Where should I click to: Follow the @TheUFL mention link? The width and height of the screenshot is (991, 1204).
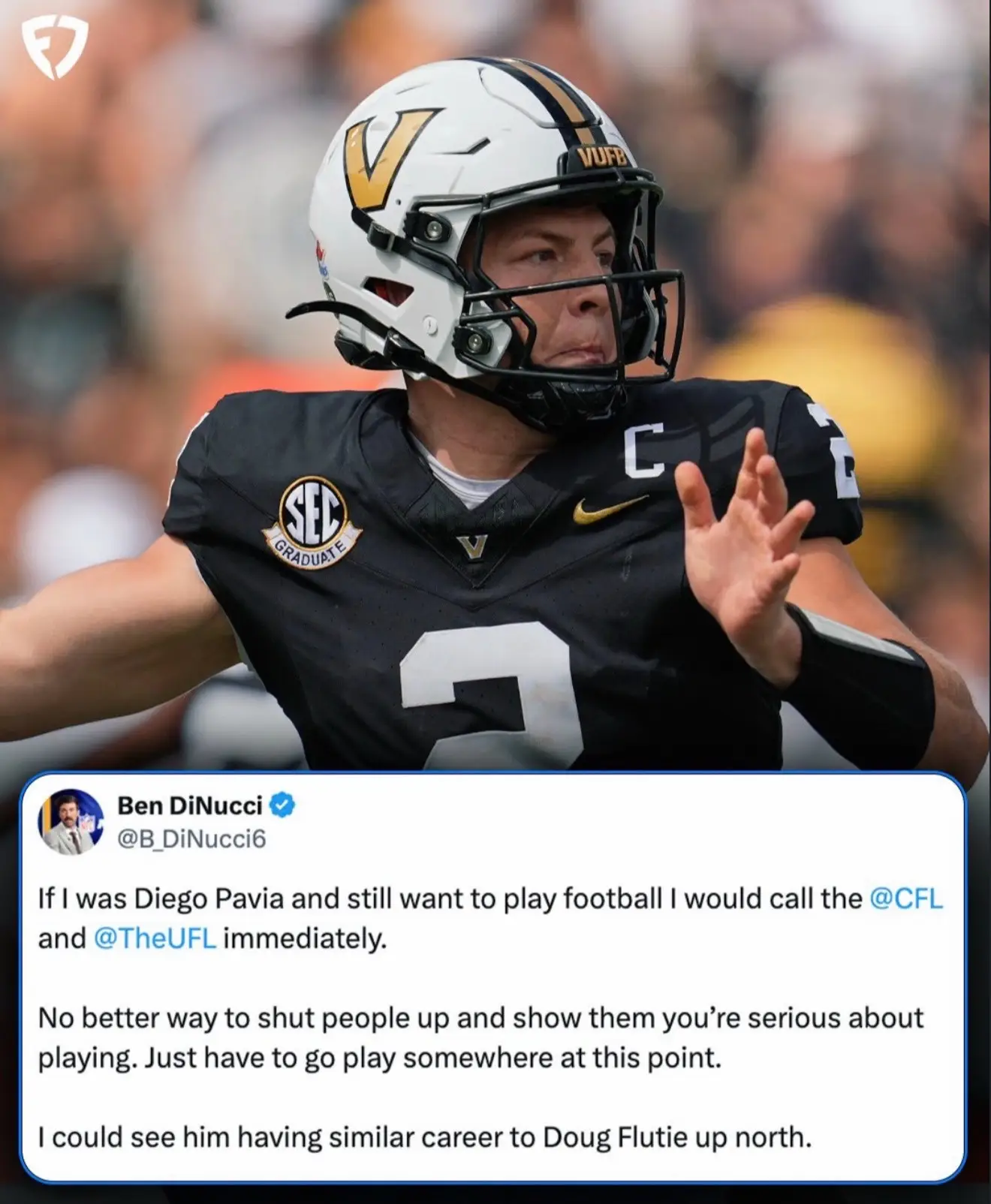[x=155, y=939]
